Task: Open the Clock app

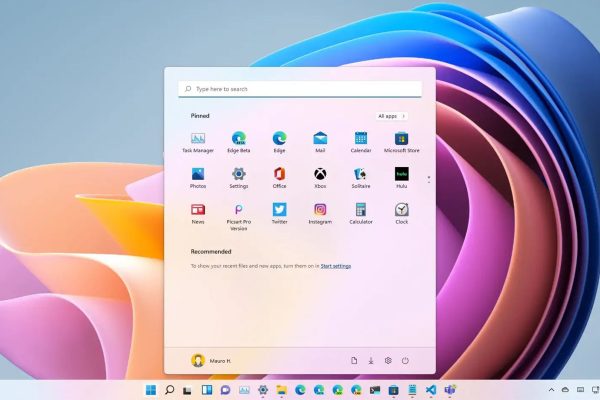Action: (401, 214)
